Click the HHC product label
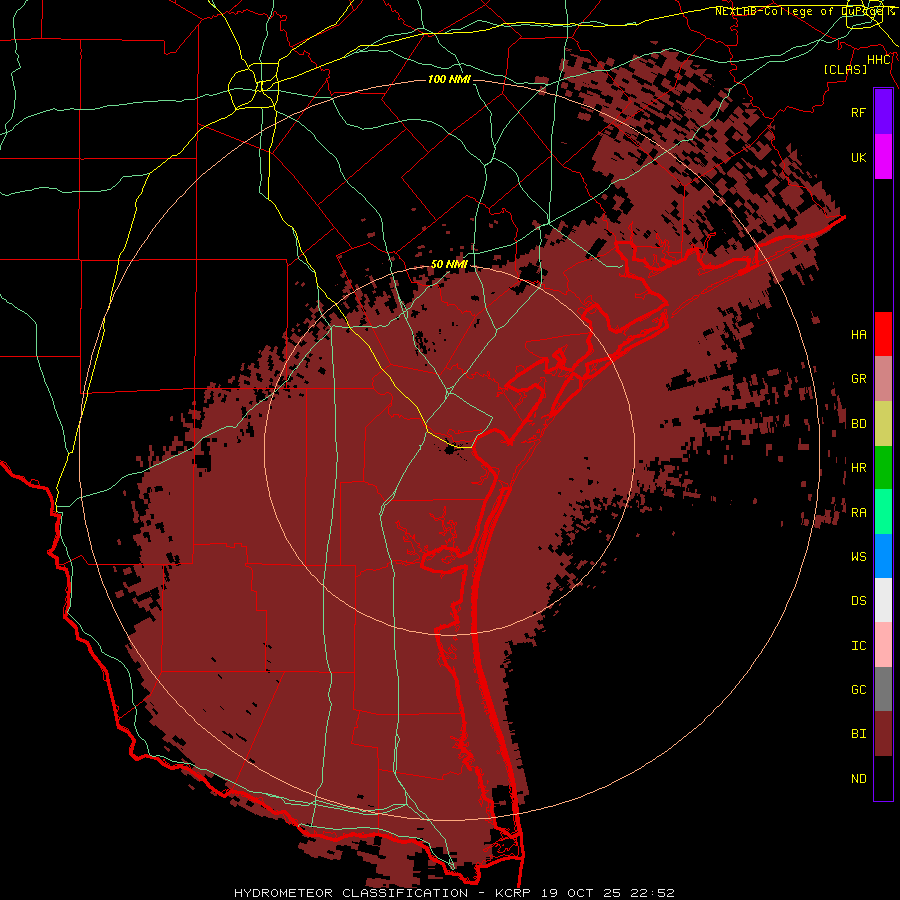 coord(879,60)
